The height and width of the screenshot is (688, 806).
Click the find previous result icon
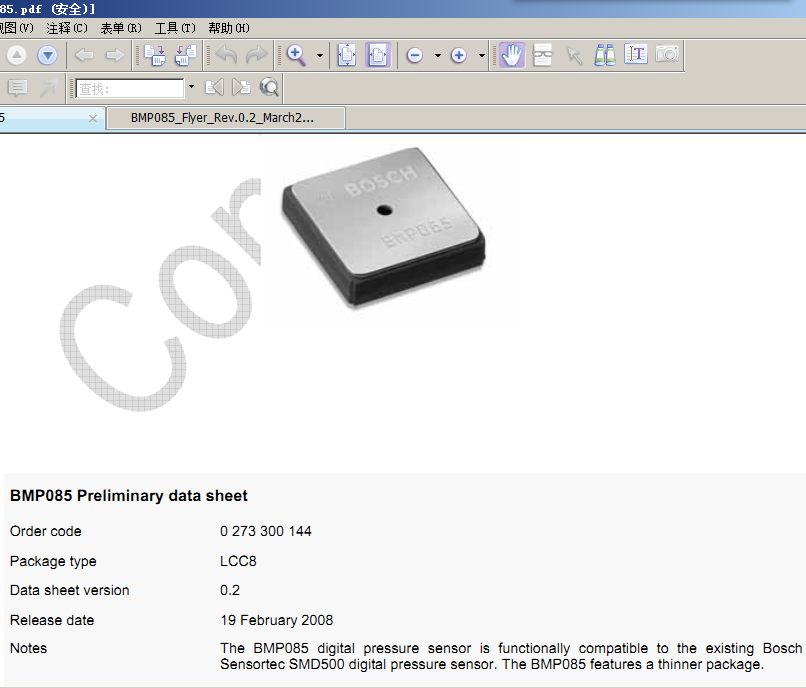coord(214,88)
